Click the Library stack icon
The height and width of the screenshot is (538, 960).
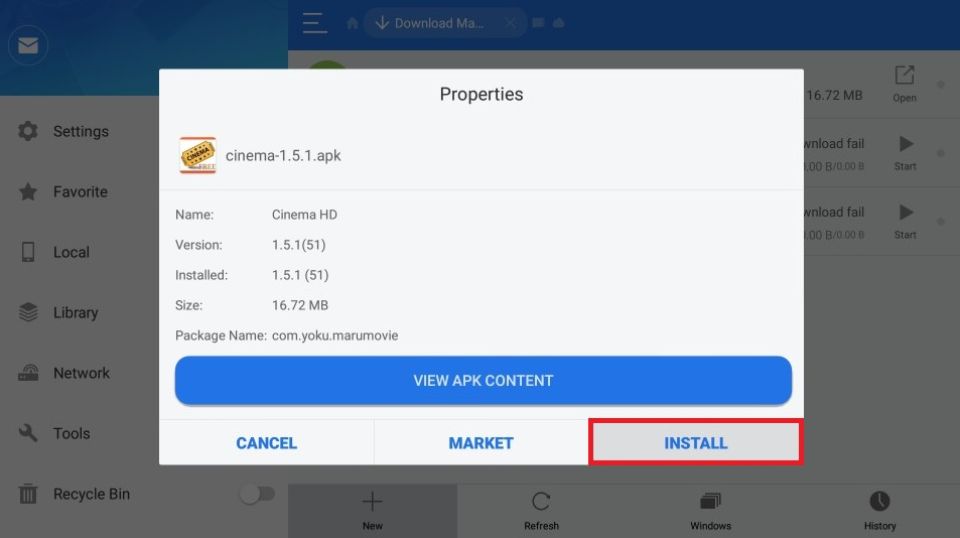(x=28, y=312)
